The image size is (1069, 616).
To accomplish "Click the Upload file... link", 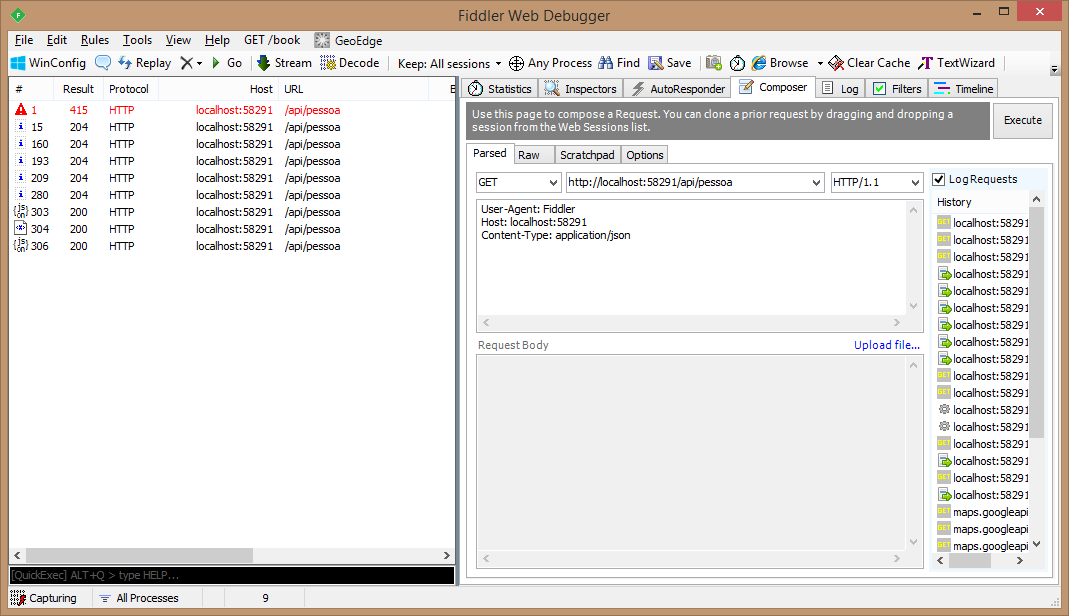I will [886, 345].
